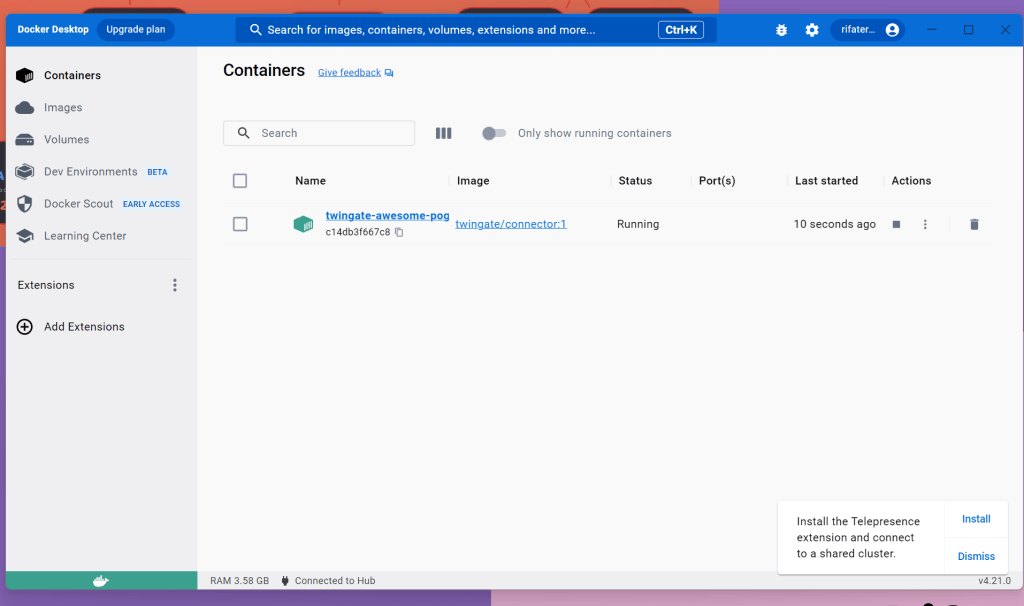The height and width of the screenshot is (606, 1024).
Task: Click the Extensions heading
Action: [46, 285]
